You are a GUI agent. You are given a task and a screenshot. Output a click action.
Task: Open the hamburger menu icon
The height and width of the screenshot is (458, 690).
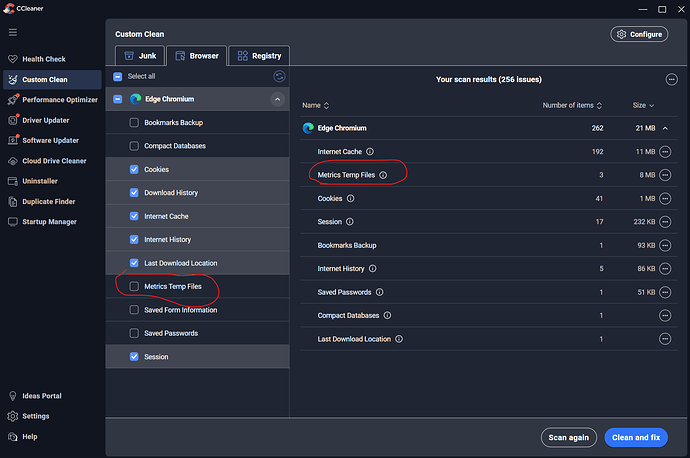(13, 33)
